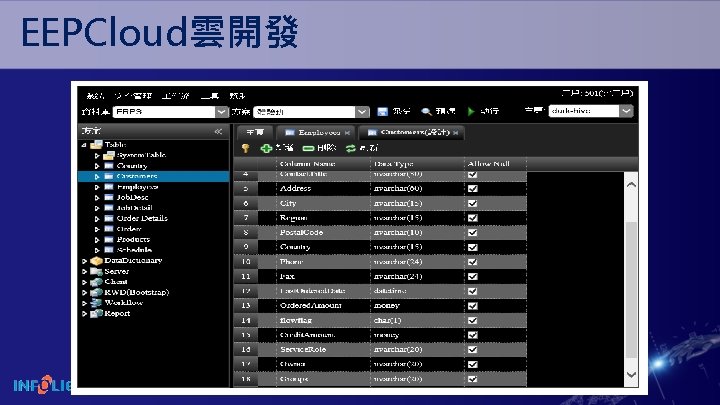The image size is (720, 405).
Task: Switch to the Customers design tab
Action: click(x=412, y=133)
